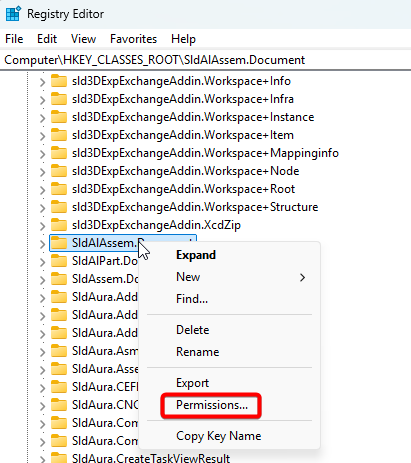Open the Edit menu

pyautogui.click(x=47, y=39)
